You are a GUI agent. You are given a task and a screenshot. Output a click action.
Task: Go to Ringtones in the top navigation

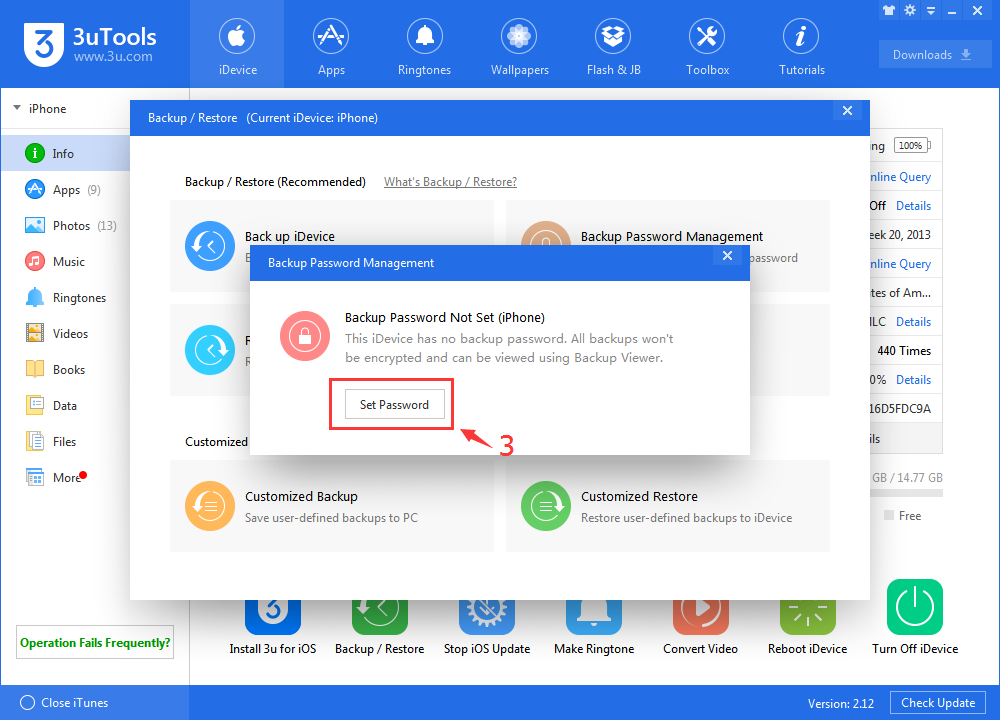[x=424, y=45]
